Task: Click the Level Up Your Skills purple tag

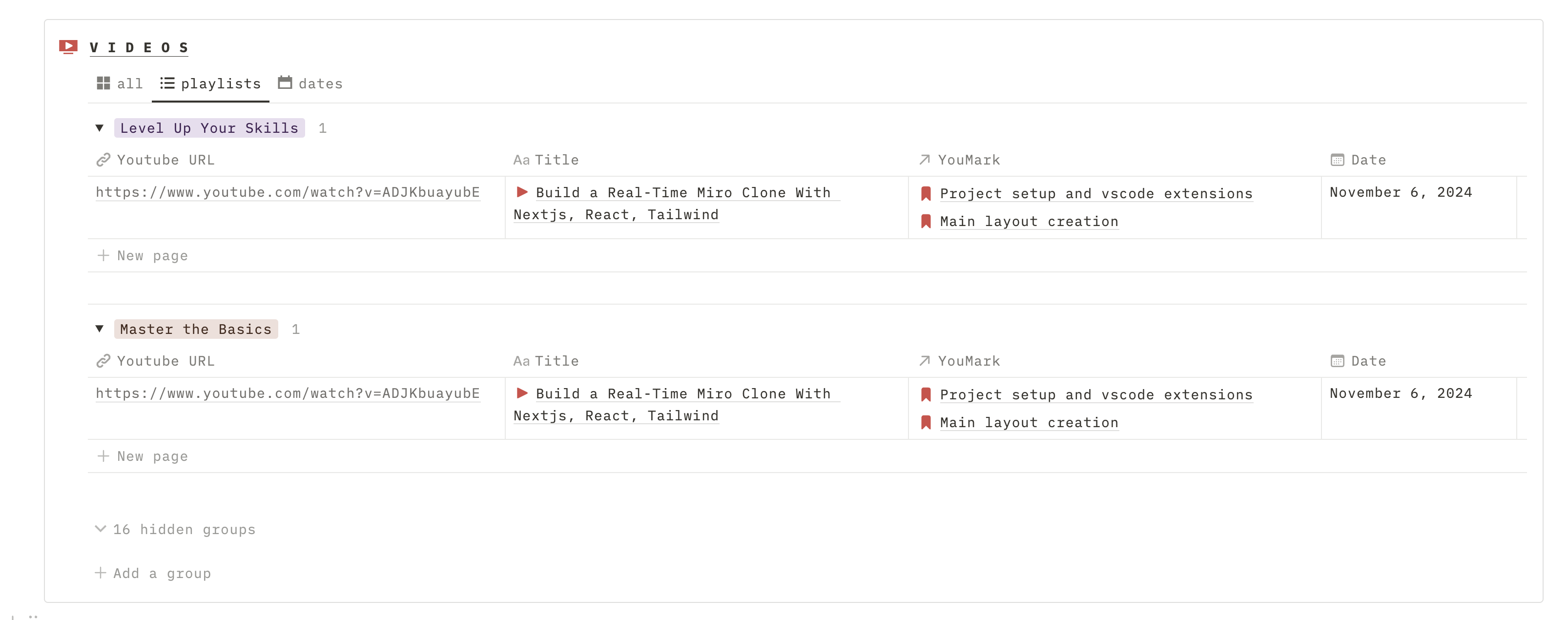Action: point(209,128)
